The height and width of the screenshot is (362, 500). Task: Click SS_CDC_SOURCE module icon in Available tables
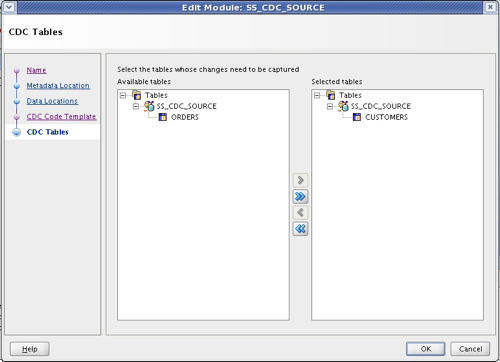coord(149,106)
